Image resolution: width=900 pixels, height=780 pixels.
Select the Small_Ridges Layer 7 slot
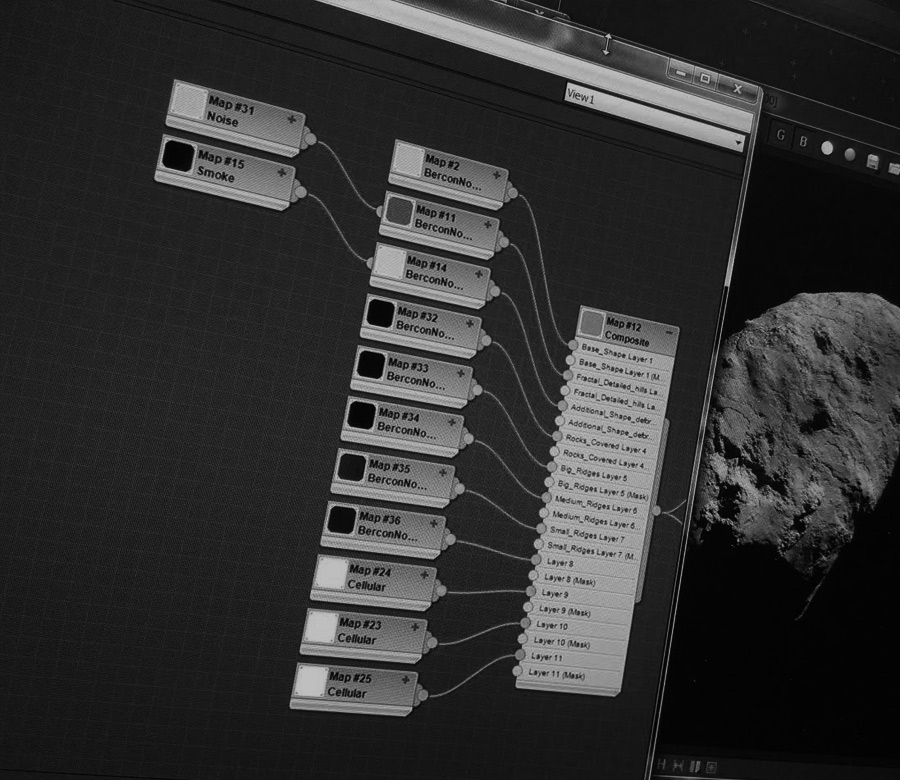(592, 534)
